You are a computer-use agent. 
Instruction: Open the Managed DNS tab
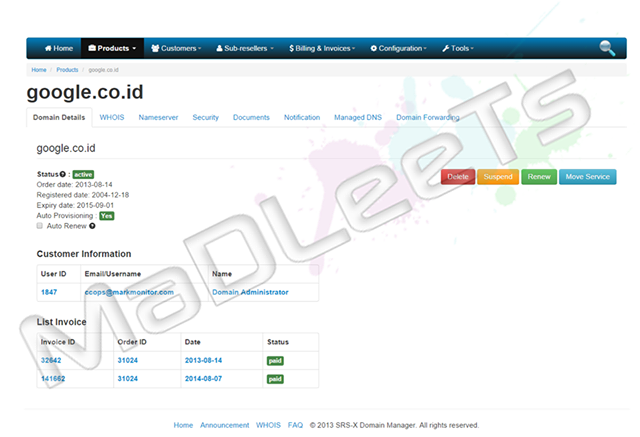[x=358, y=118]
